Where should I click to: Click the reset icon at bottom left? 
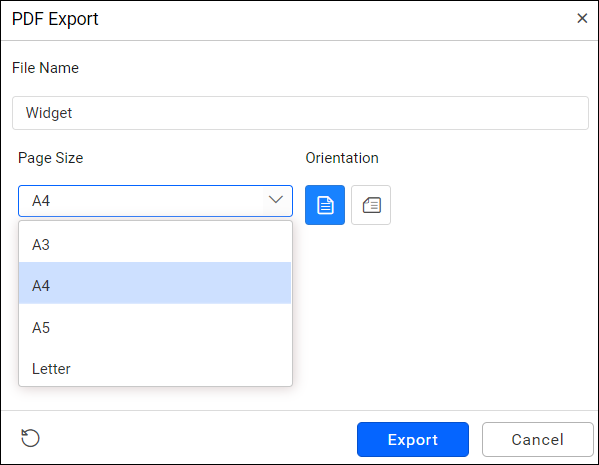pos(30,438)
